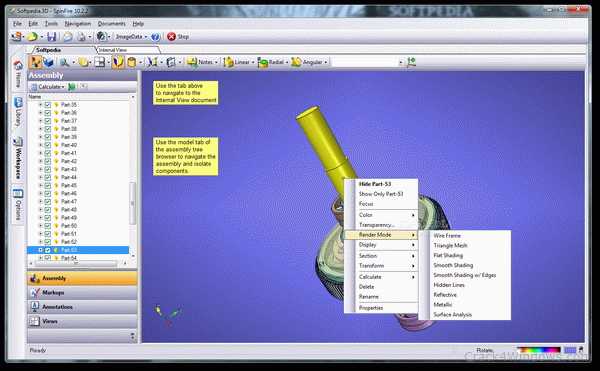Uncheck the Part-50 checkbox
Screen dimensions: 600x371
(48, 226)
